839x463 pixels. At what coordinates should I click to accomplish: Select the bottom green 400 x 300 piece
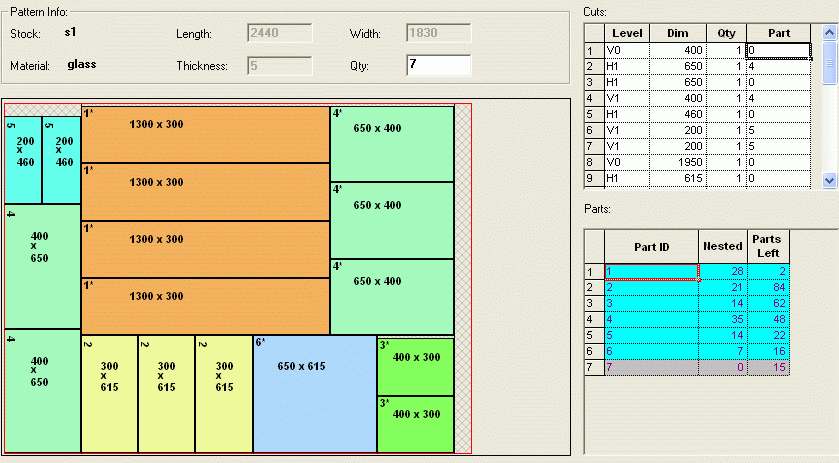click(x=415, y=424)
